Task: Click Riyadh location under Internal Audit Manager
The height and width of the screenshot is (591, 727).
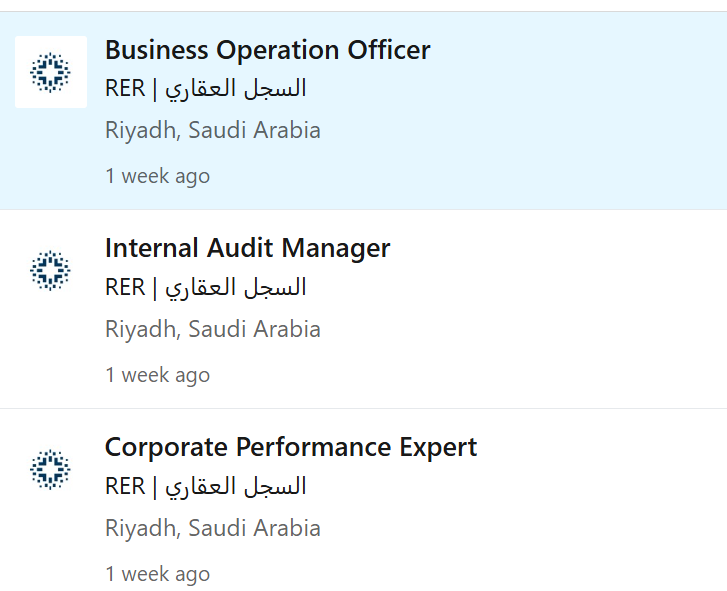Action: pos(213,329)
